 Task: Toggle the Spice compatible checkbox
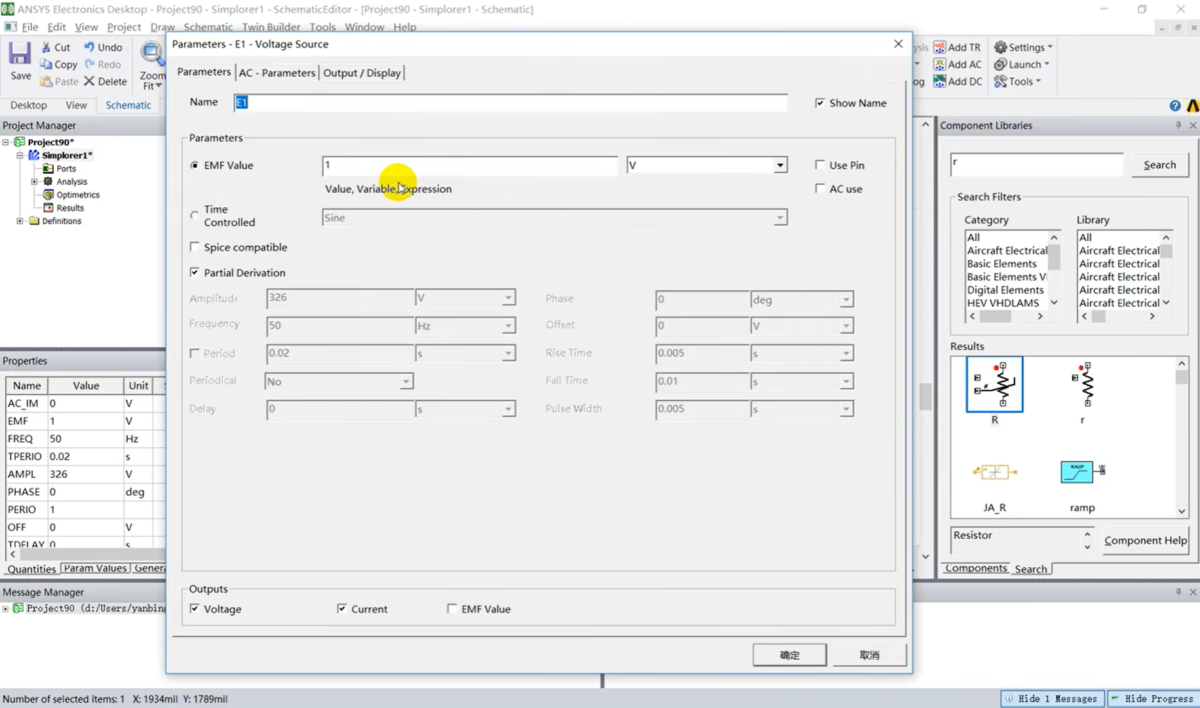[195, 247]
